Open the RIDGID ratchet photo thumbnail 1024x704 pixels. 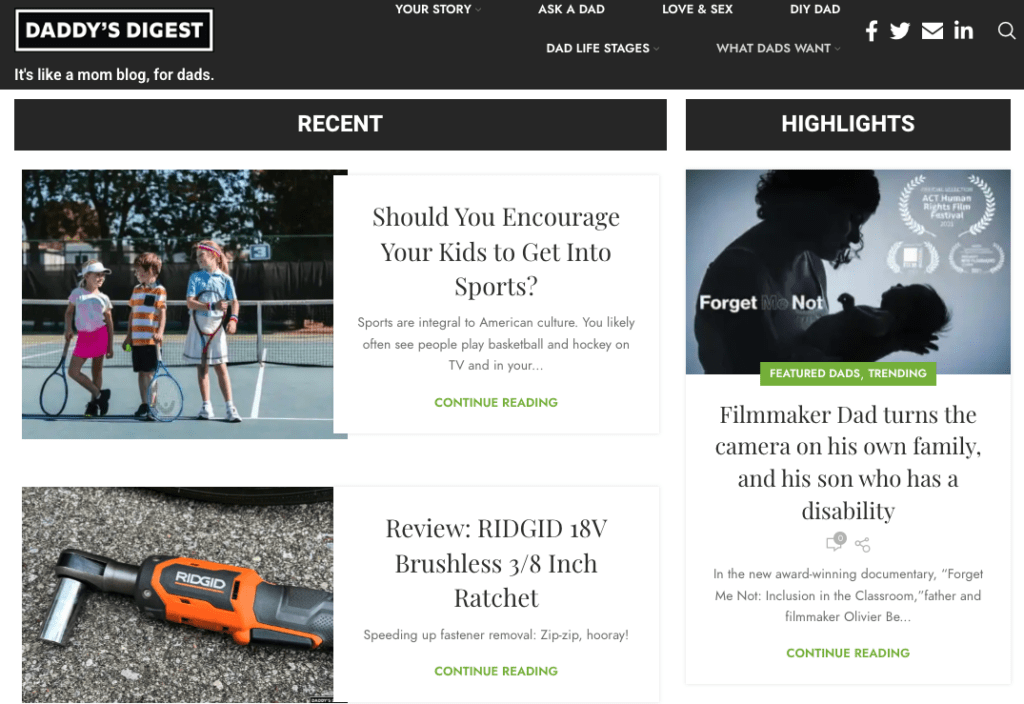click(178, 594)
